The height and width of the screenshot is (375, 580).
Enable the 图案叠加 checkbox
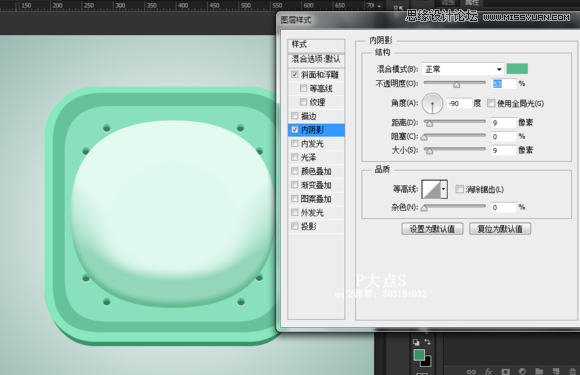pos(295,198)
